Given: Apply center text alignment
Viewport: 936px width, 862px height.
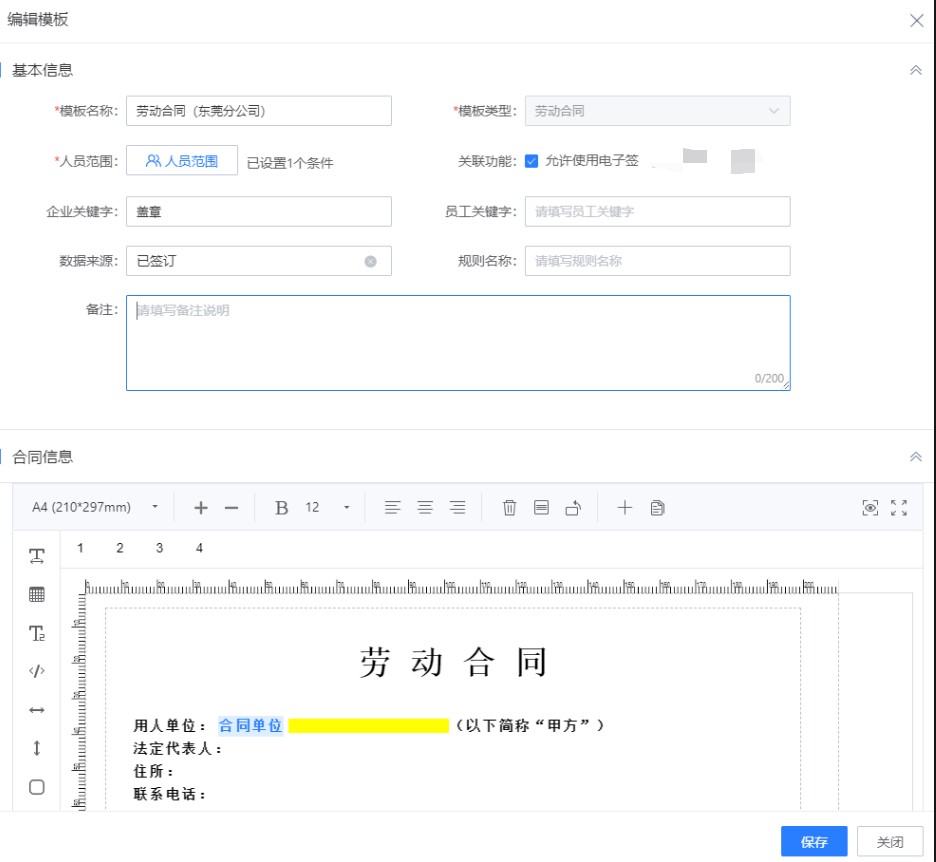Looking at the screenshot, I should coord(424,507).
